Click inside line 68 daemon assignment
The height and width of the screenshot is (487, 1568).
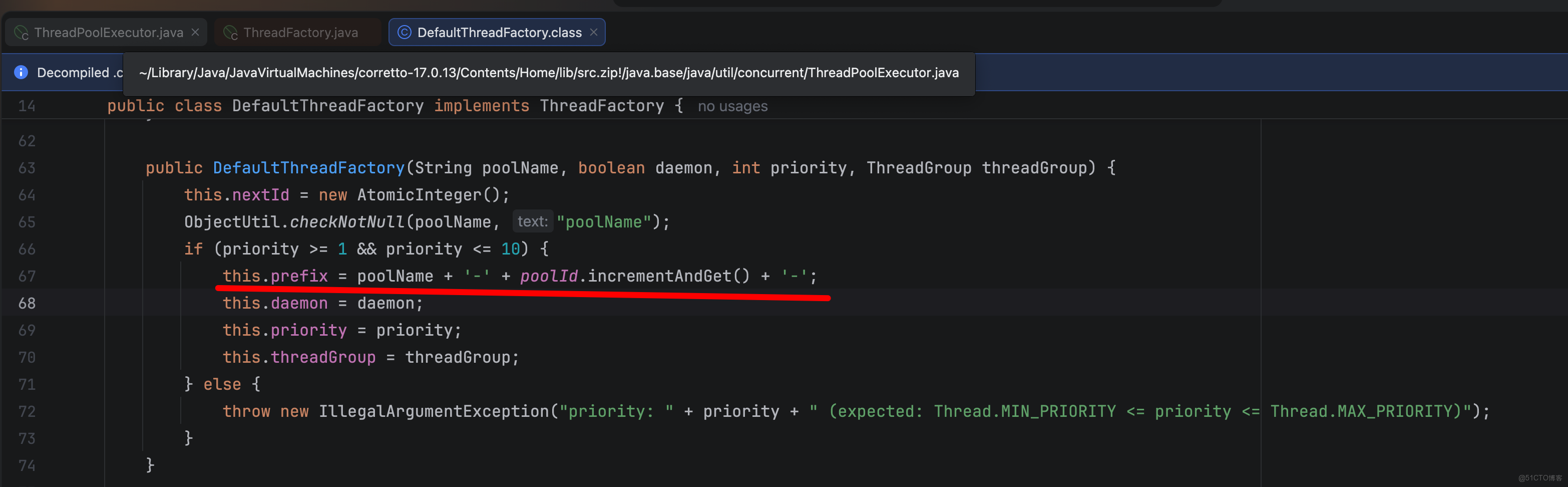[x=322, y=303]
